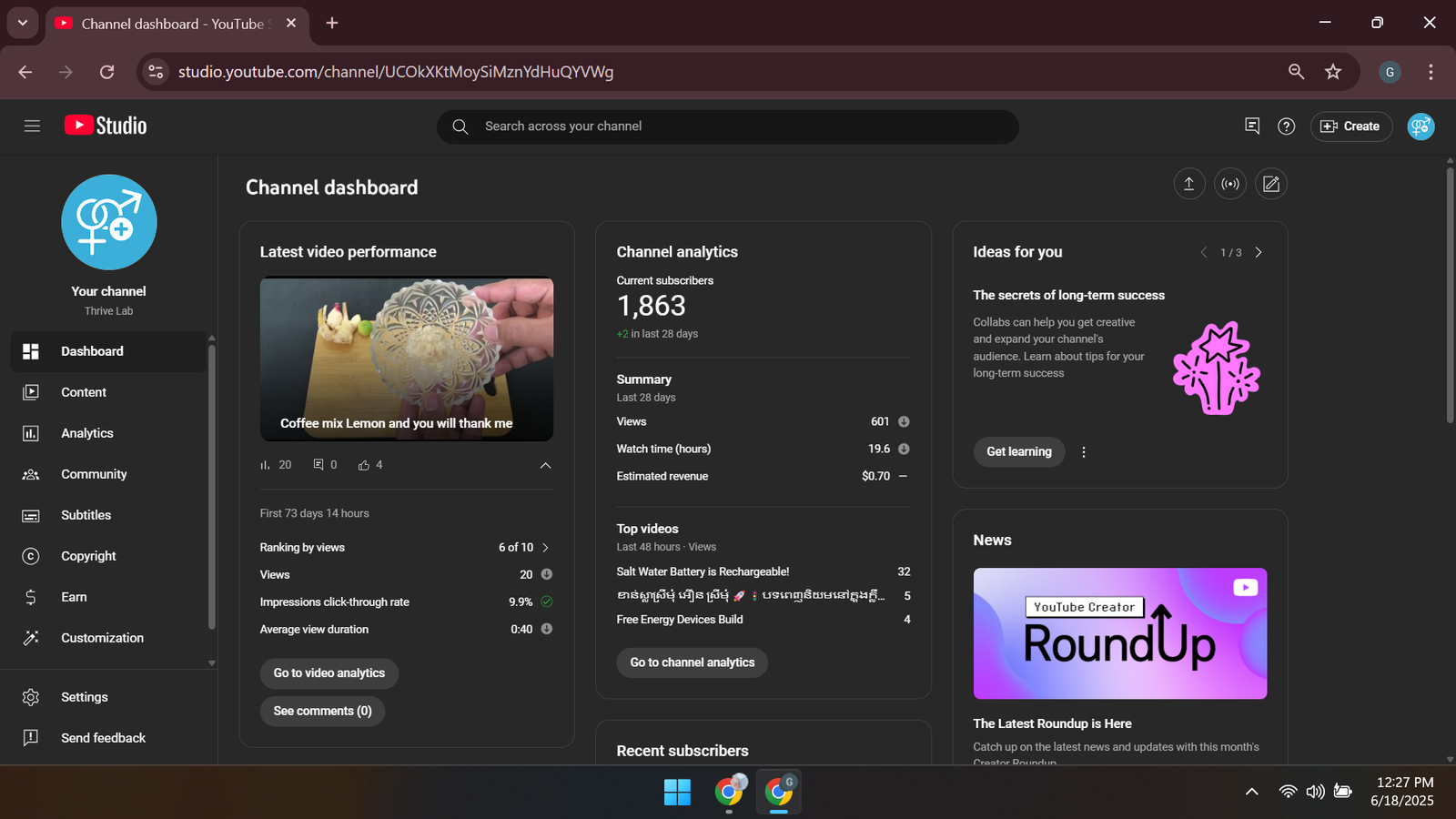
Task: Open Chrome three-dot menu
Action: 1431,72
